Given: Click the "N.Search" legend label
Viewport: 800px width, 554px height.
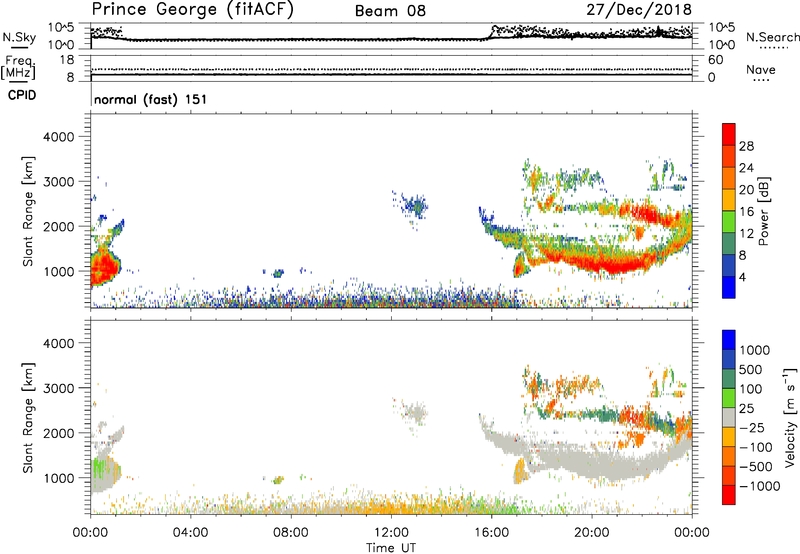Looking at the screenshot, I should tap(772, 37).
